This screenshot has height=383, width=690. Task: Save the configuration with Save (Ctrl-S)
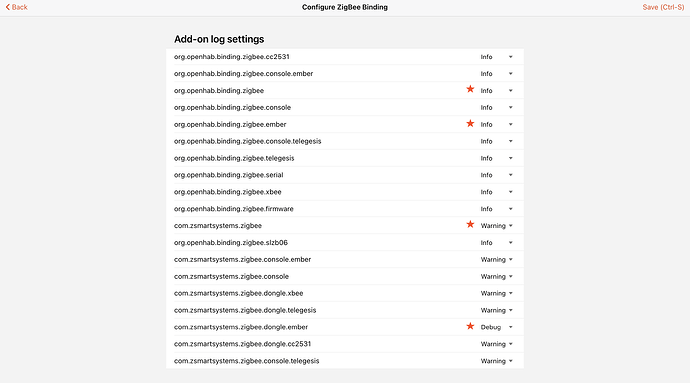663,7
